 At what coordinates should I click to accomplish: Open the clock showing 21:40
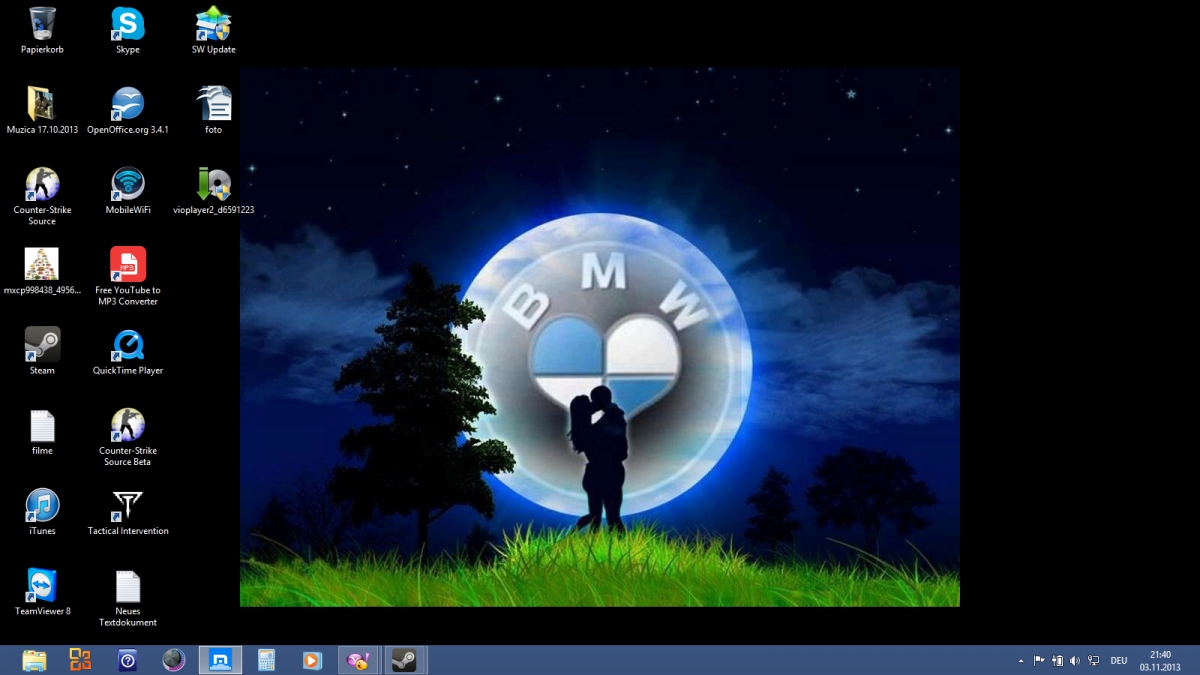point(1160,661)
